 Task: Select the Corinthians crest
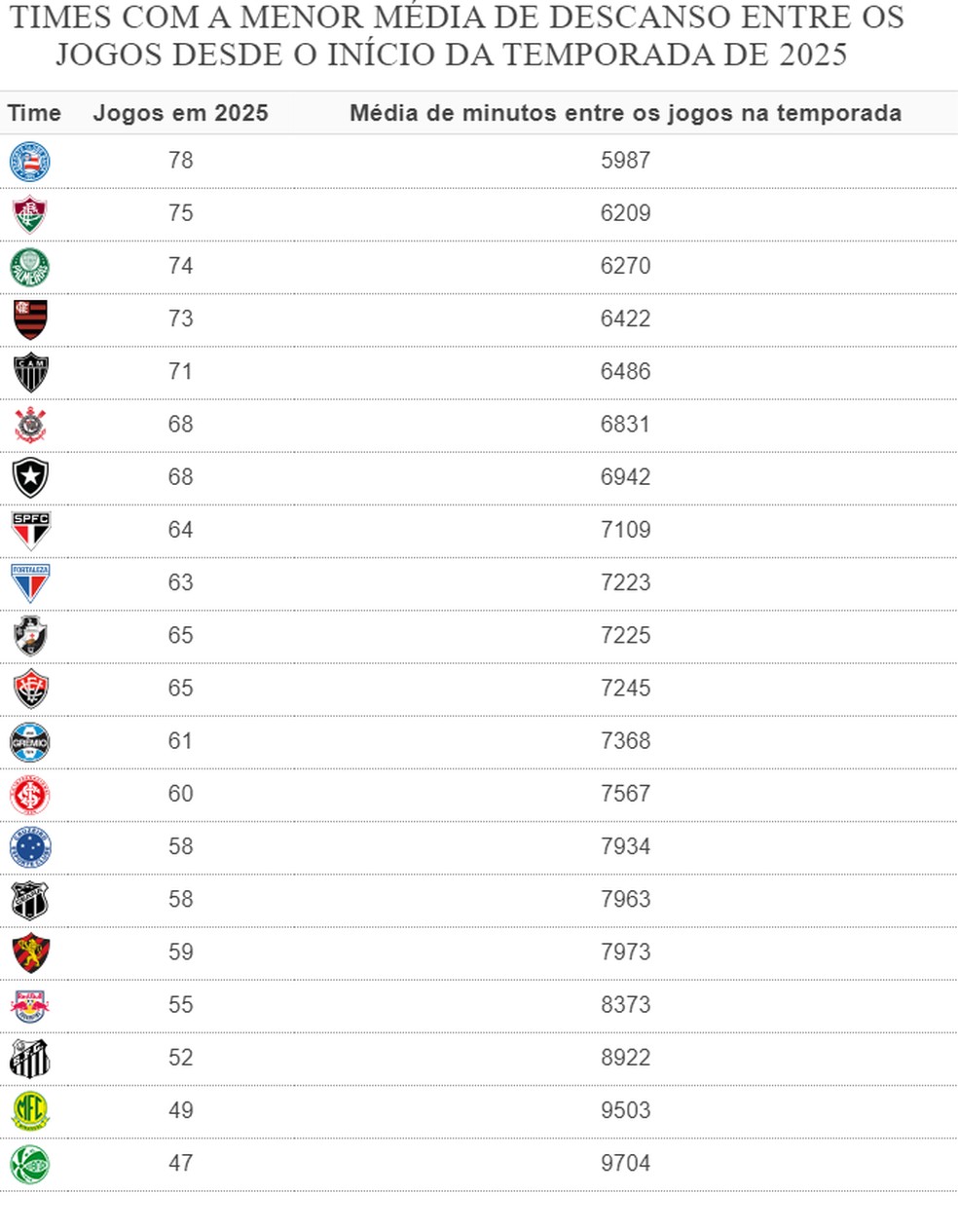pyautogui.click(x=29, y=425)
